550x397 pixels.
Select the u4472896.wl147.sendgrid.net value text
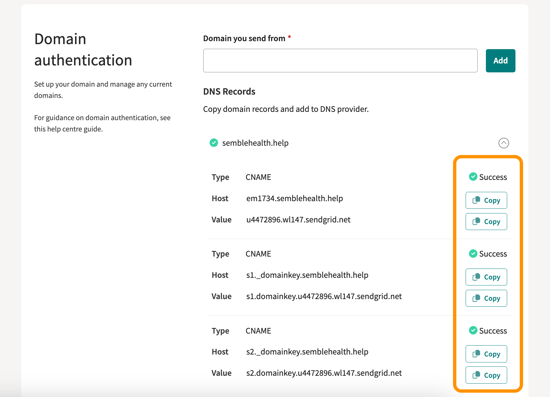tap(298, 220)
